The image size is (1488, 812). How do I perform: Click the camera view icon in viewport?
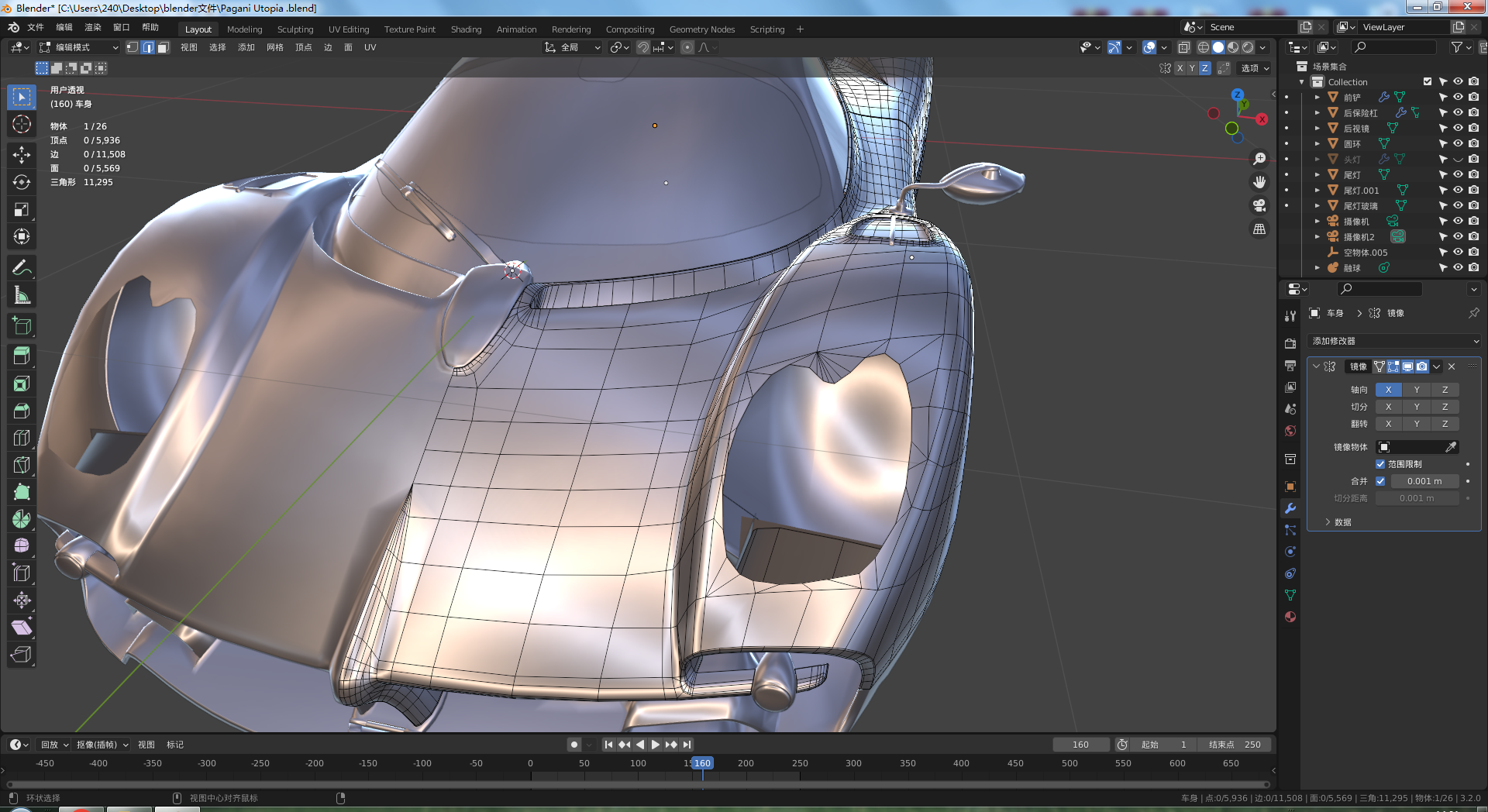tap(1259, 205)
